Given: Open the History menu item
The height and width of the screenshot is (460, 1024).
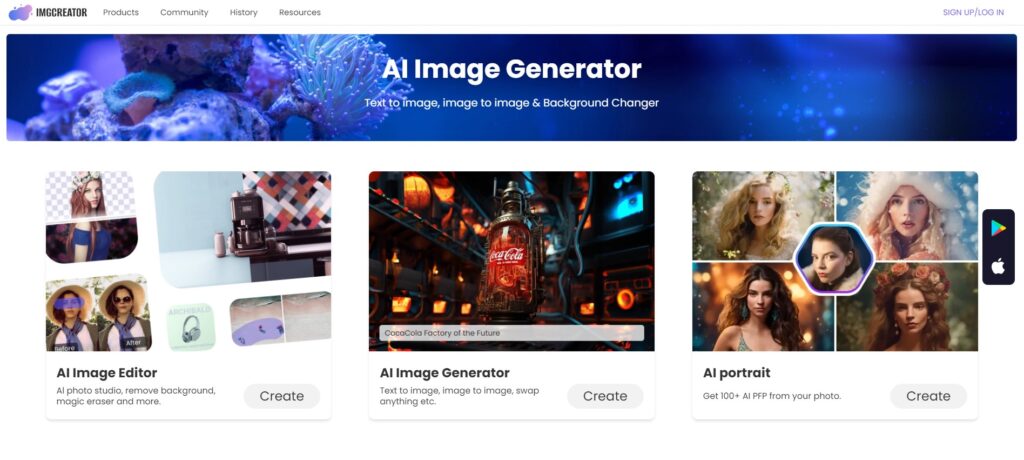Looking at the screenshot, I should (x=244, y=12).
